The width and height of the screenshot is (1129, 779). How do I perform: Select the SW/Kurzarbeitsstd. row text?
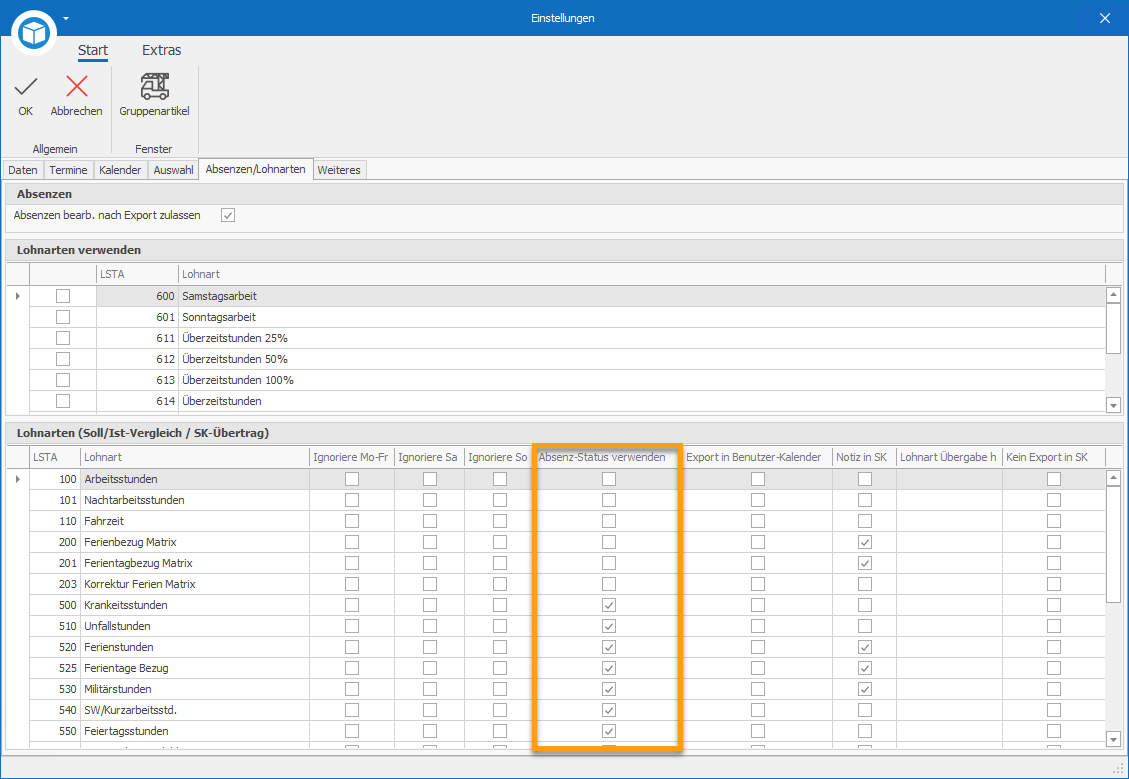(130, 710)
